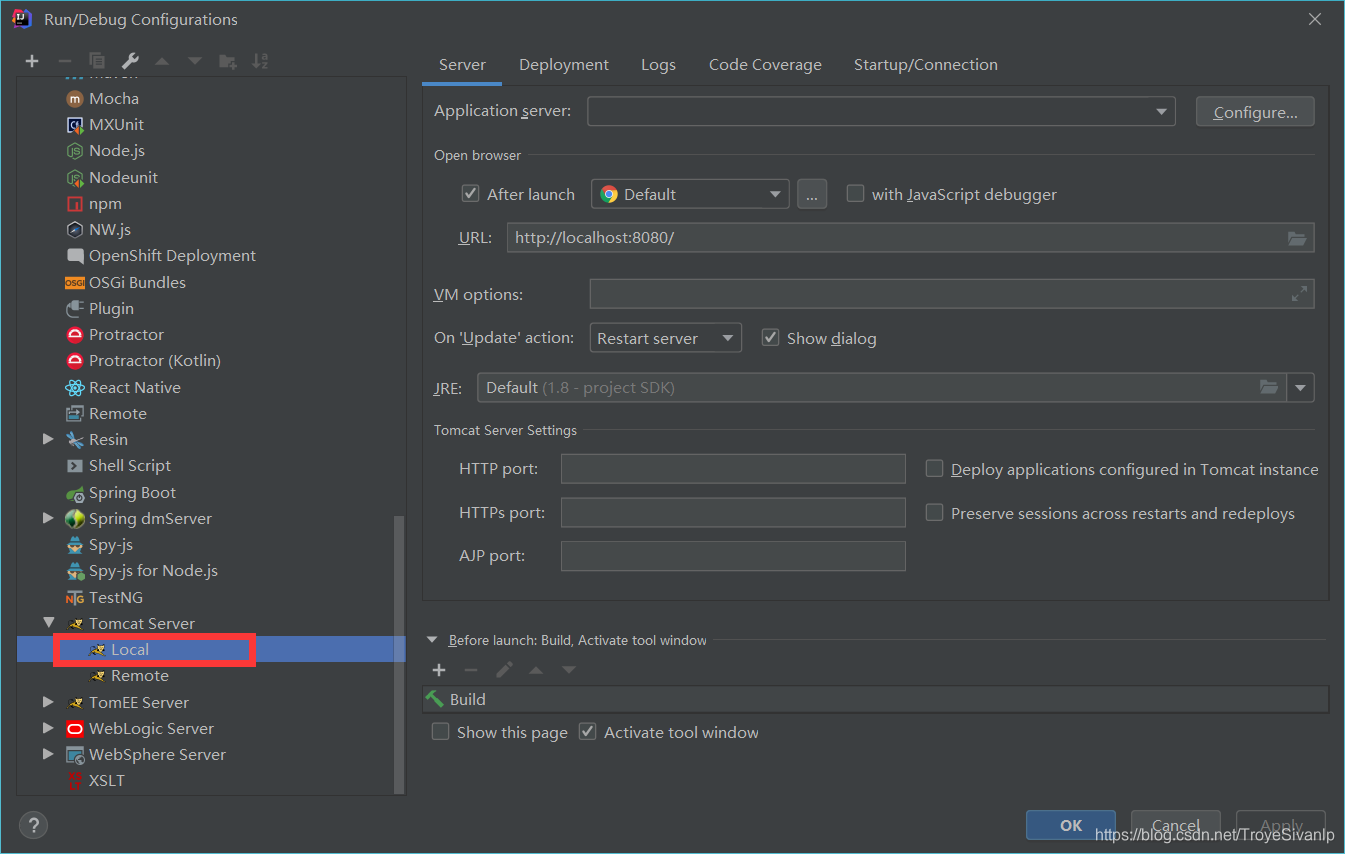Open Edit defaults wrench icon
Viewport: 1345px width, 854px height.
[130, 61]
